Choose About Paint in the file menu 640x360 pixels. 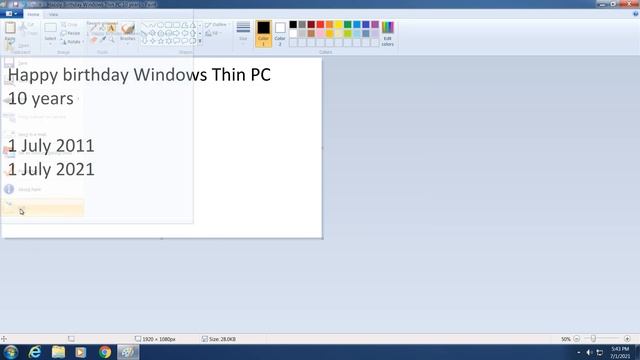(42, 189)
